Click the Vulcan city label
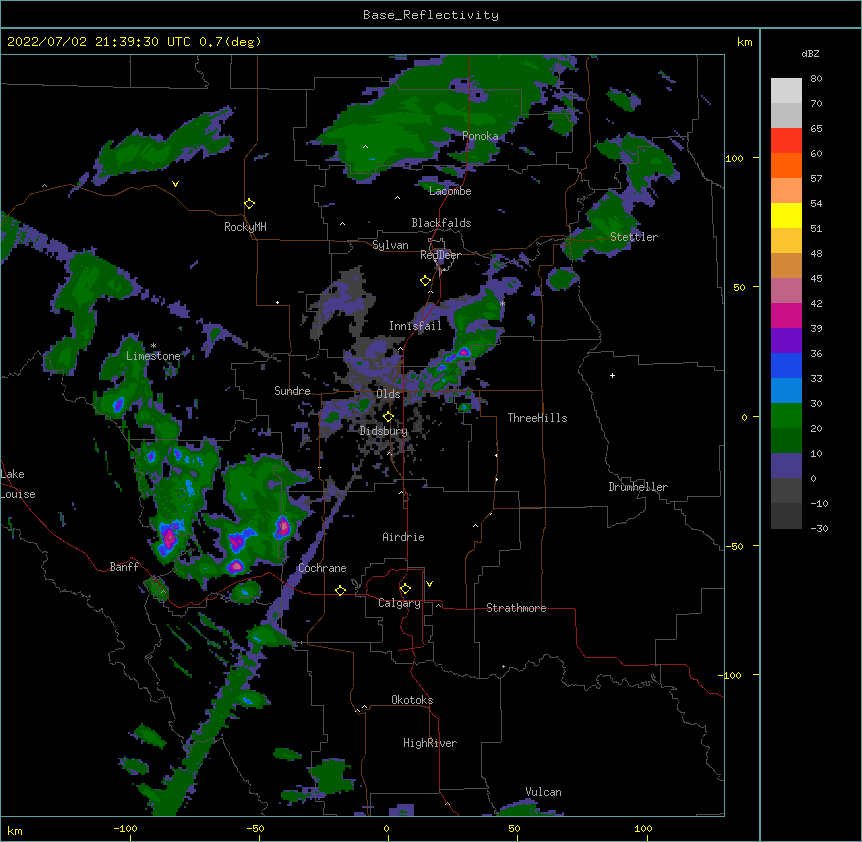 pyautogui.click(x=543, y=792)
